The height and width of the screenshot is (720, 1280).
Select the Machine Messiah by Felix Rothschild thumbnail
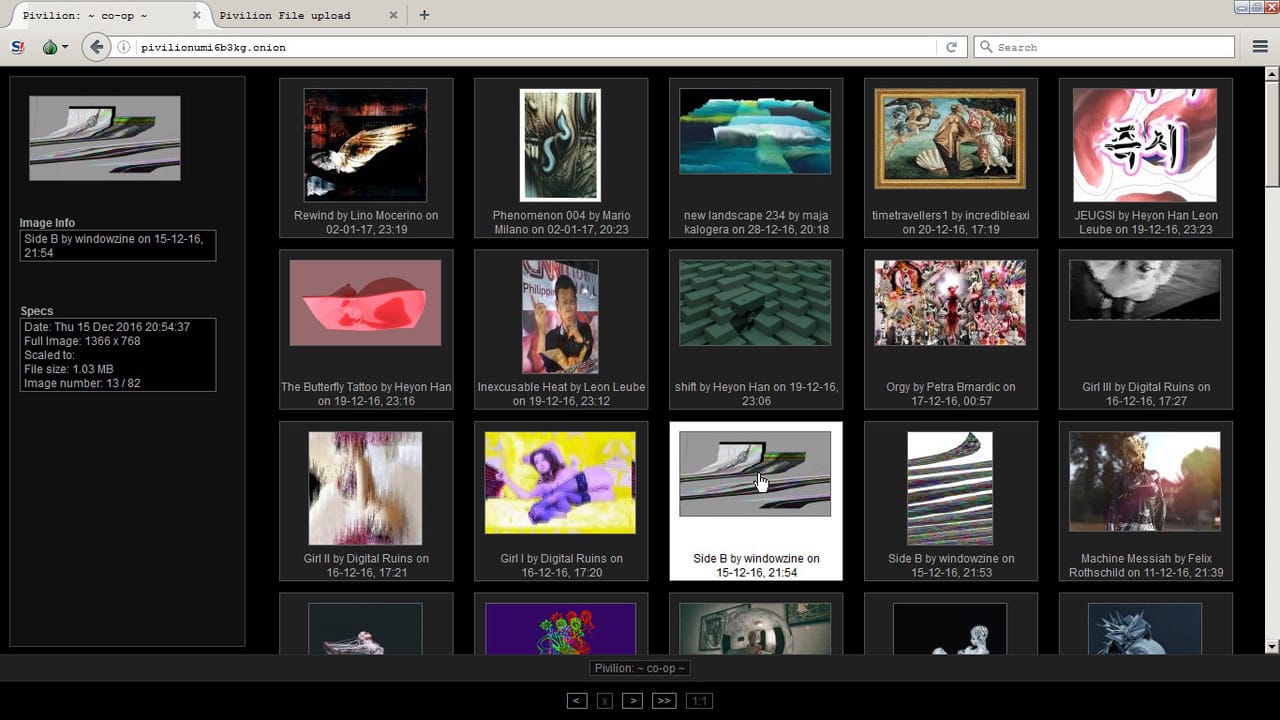click(x=1144, y=482)
